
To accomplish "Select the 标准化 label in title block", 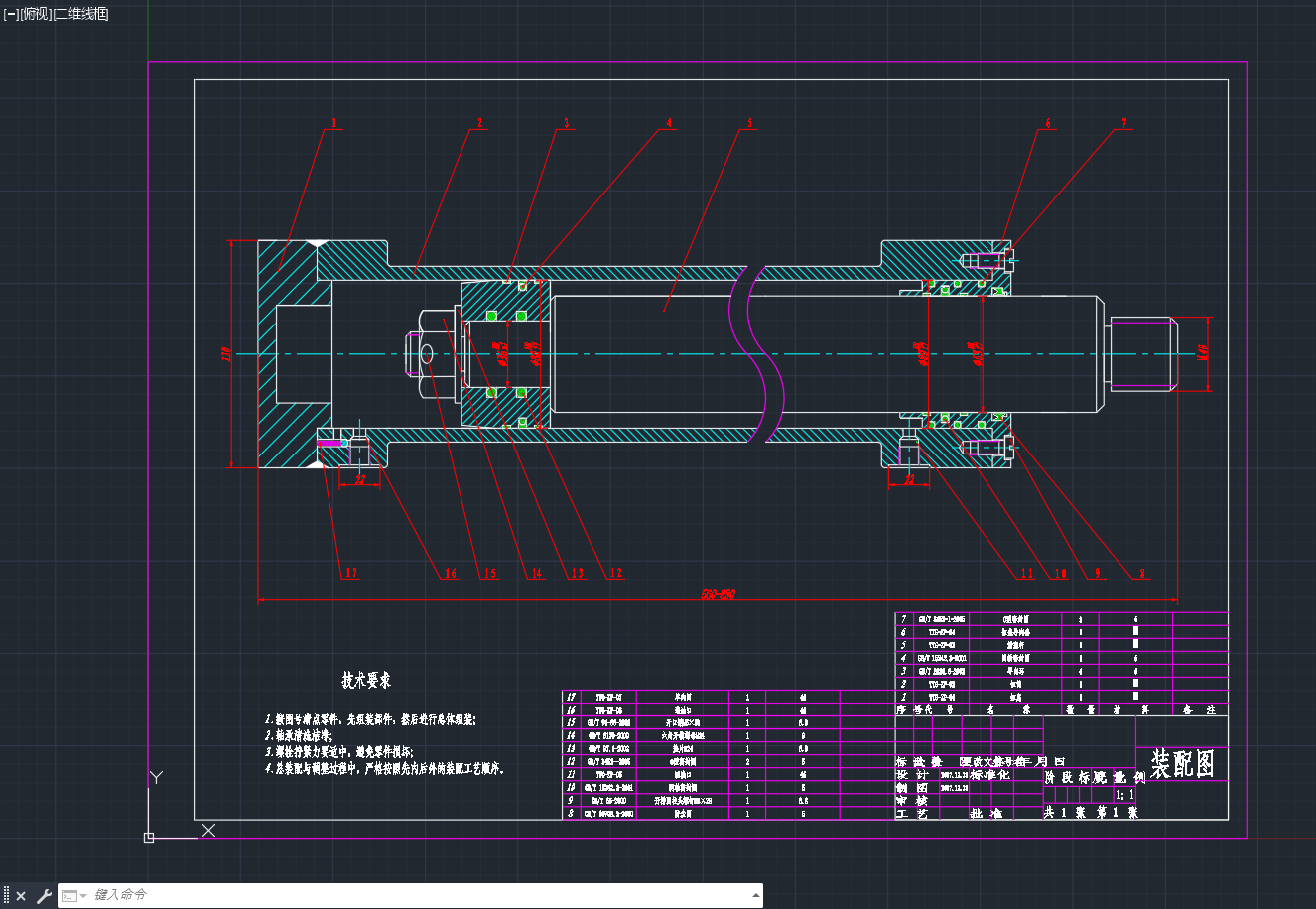I will click(x=989, y=774).
